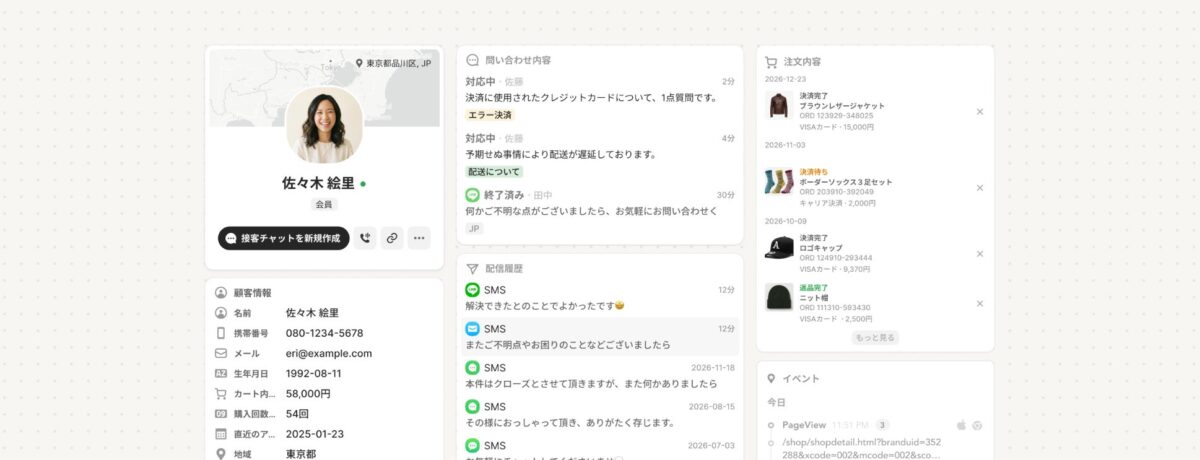The height and width of the screenshot is (460, 1200).
Task: Click the 配送について tag
Action: coord(494,172)
